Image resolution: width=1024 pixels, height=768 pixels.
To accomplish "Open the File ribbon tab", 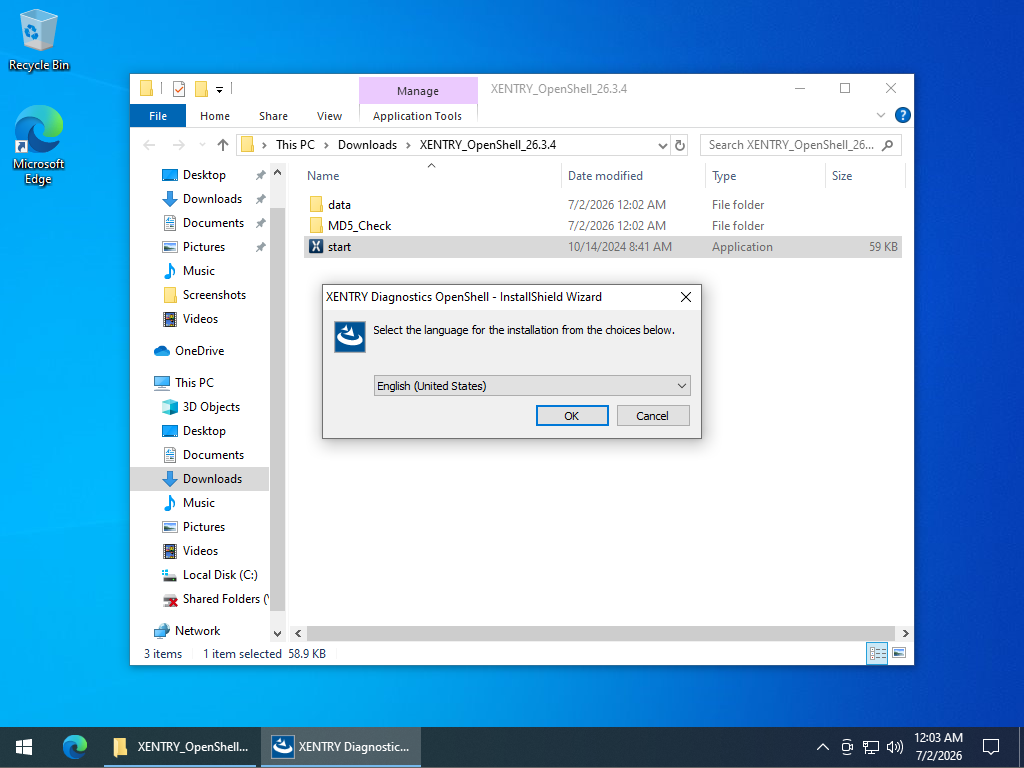I will (x=158, y=116).
